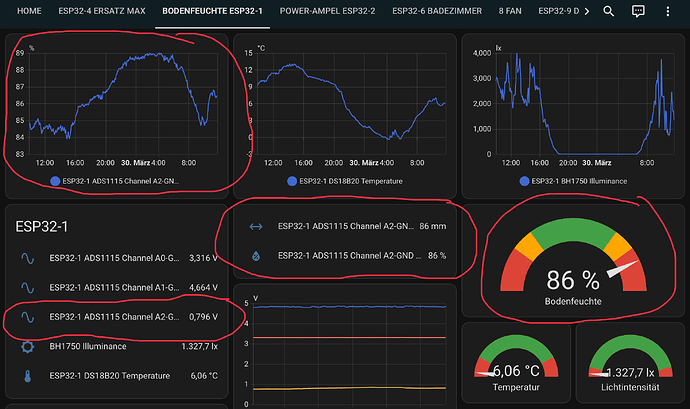Click sine wave icon for Channel A1-GND
This screenshot has height=409, width=690.
pyautogui.click(x=28, y=287)
